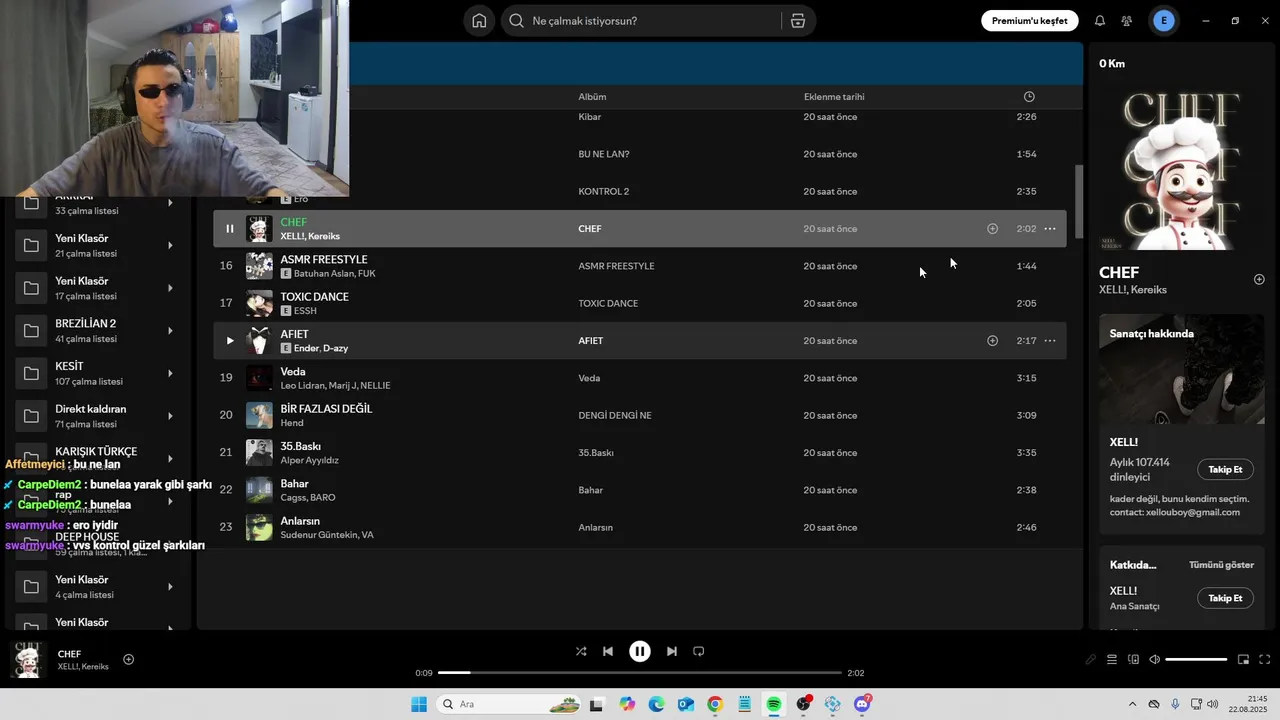Expand the 33 çalma listesi folder
The image size is (1280, 720).
coord(170,203)
